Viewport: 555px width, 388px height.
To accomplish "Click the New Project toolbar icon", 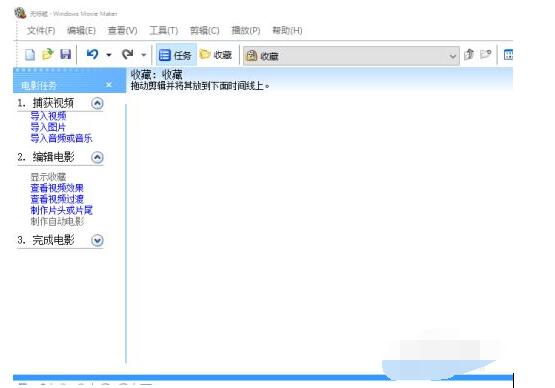I will coord(30,55).
